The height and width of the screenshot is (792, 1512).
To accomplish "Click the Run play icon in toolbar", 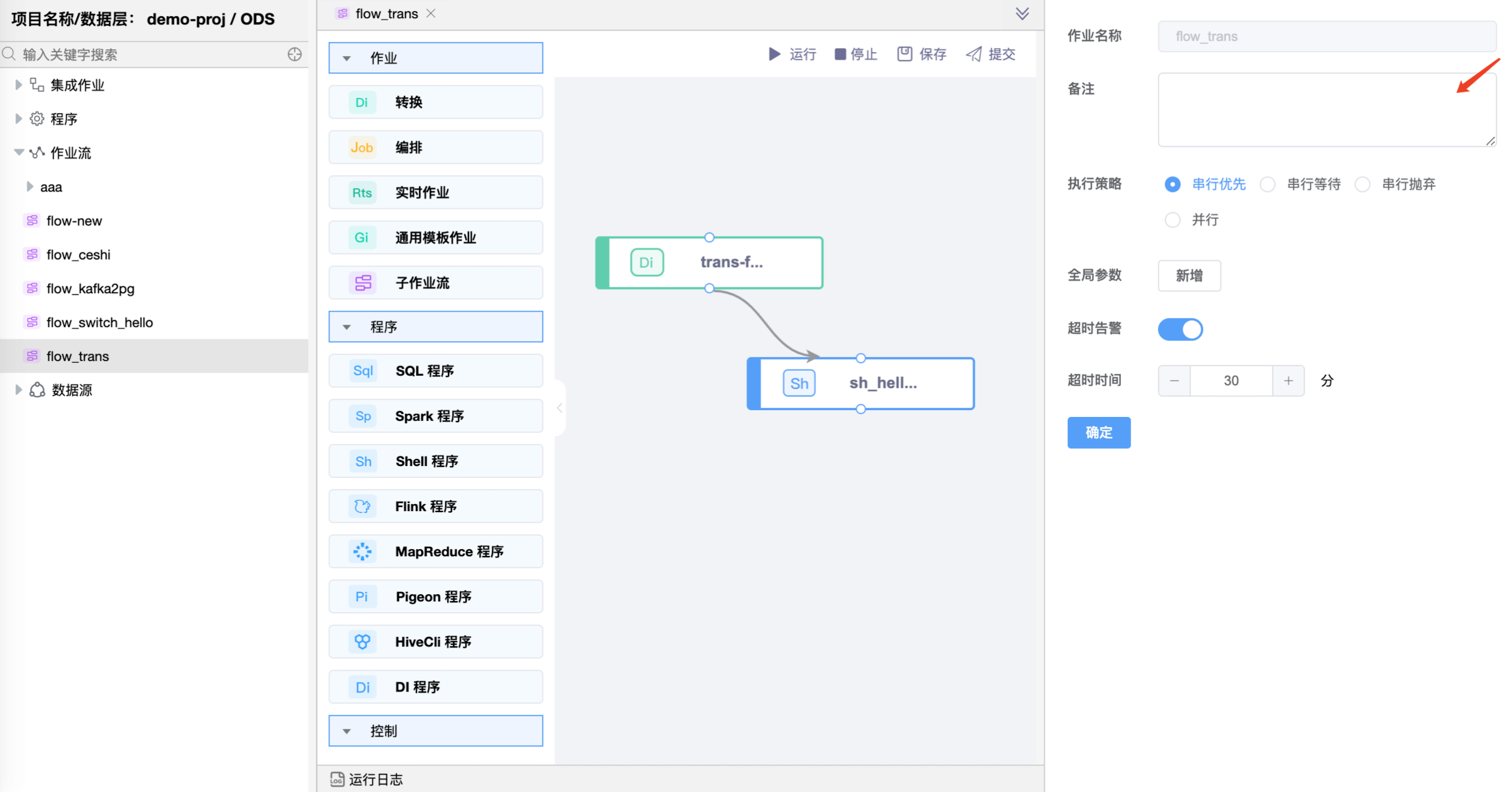I will coord(774,54).
